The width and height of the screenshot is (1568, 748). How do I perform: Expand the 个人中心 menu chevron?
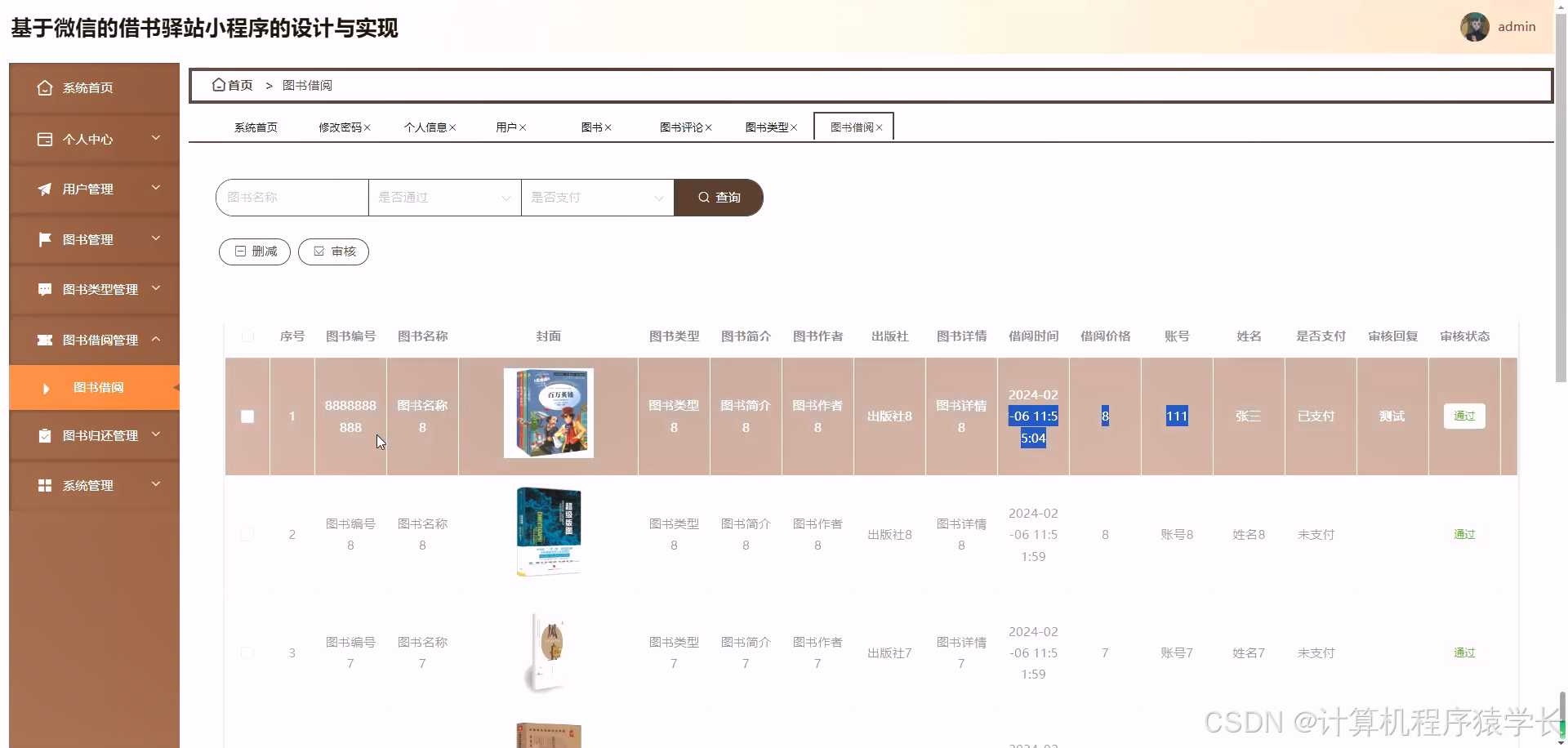[x=156, y=138]
